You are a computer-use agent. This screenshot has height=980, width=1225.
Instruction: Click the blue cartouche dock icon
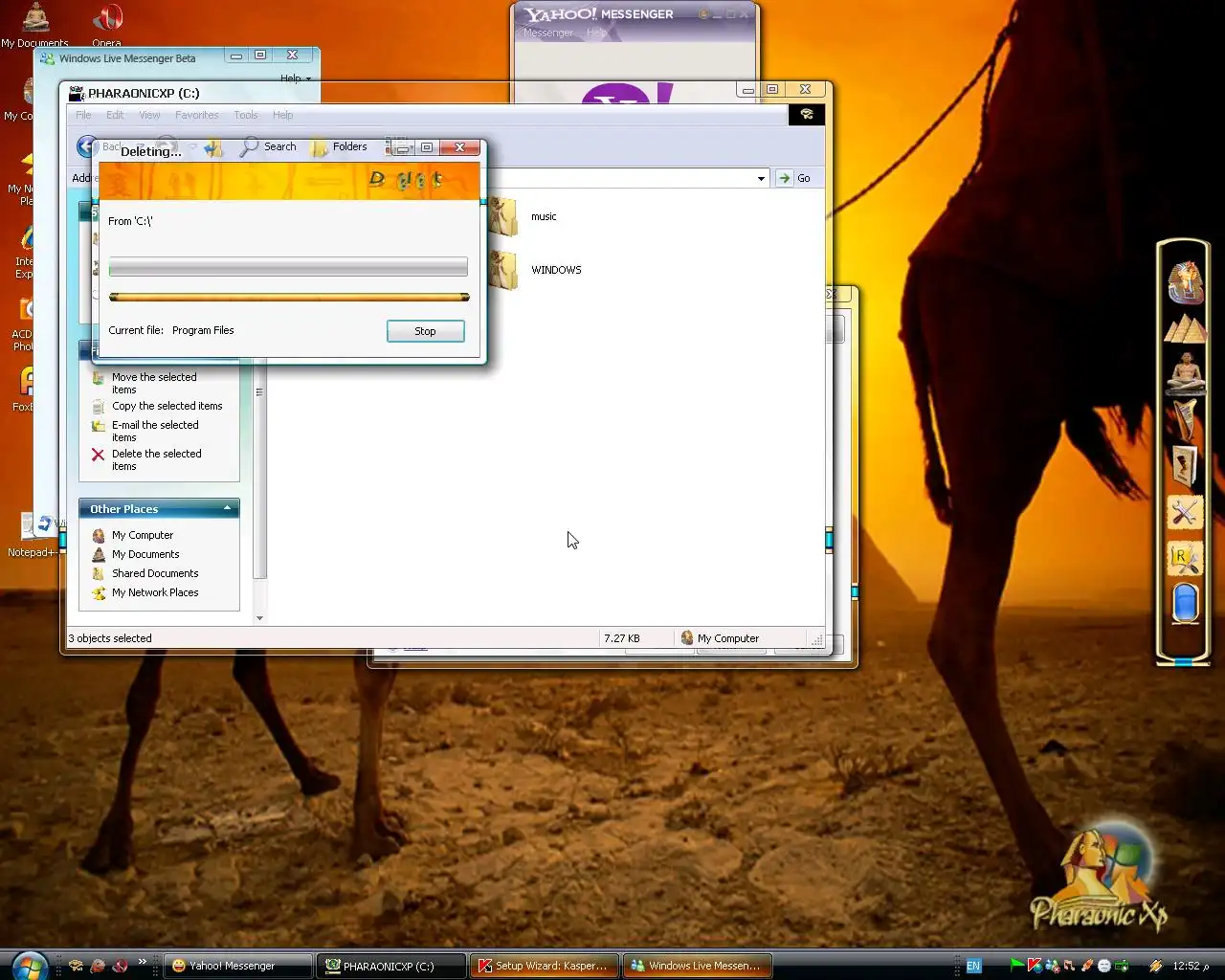point(1185,604)
